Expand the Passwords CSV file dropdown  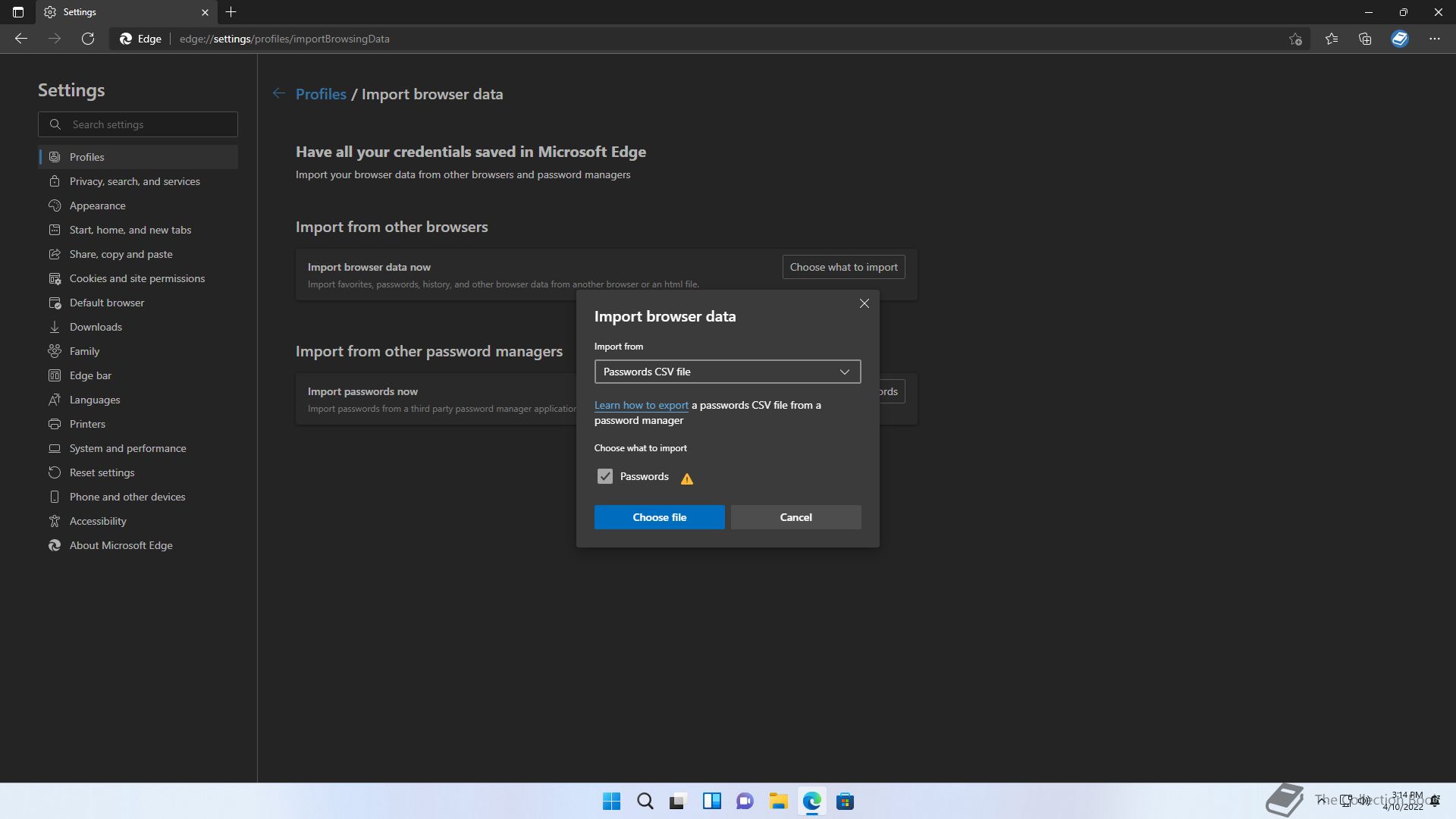727,372
